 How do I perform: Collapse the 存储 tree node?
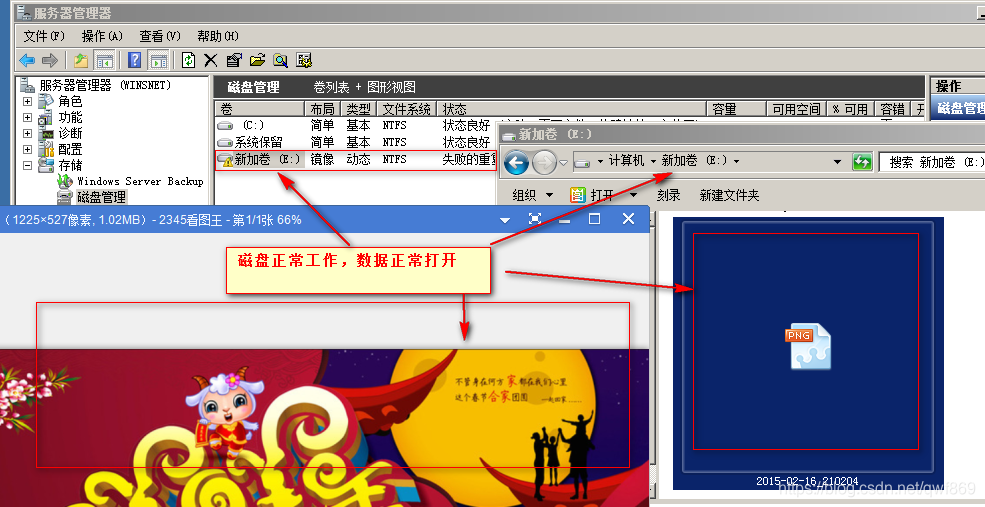tap(28, 165)
